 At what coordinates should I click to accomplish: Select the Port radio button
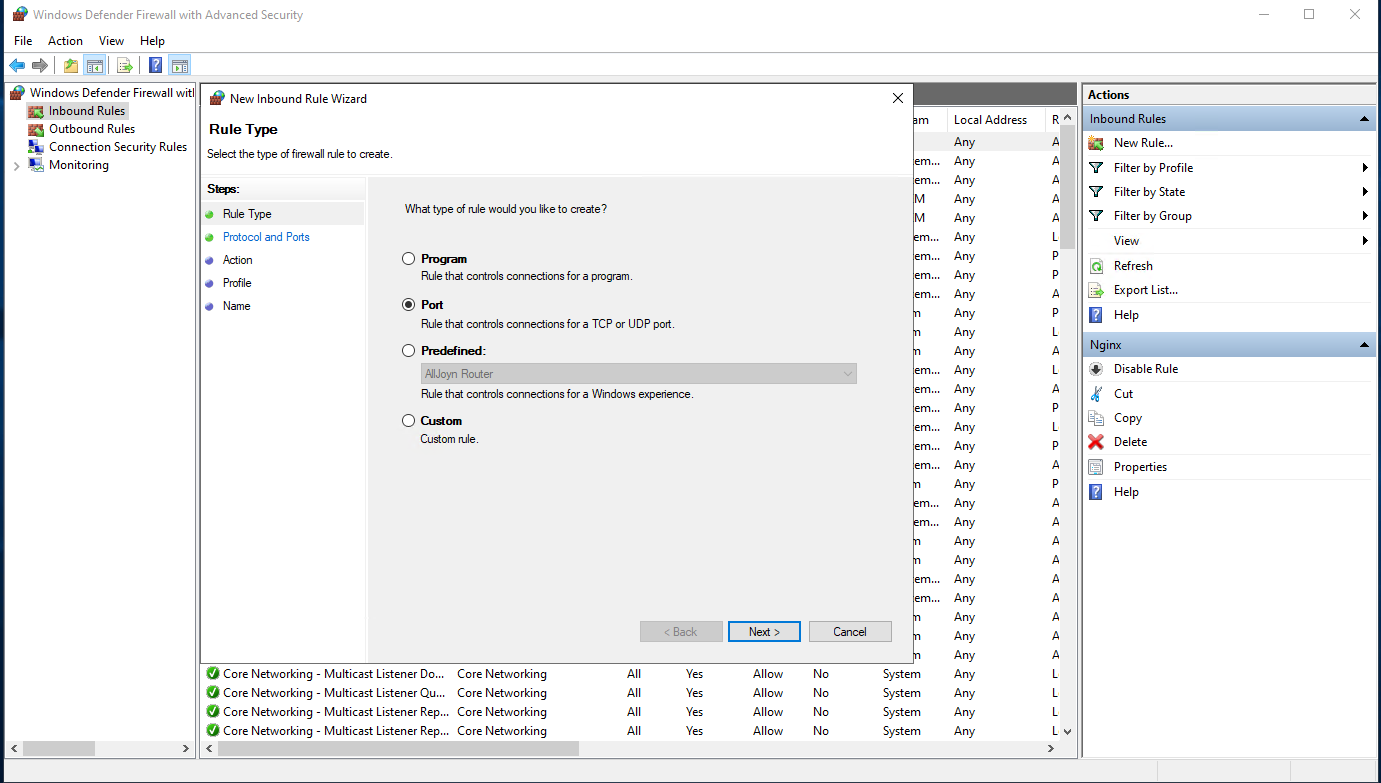(x=408, y=305)
